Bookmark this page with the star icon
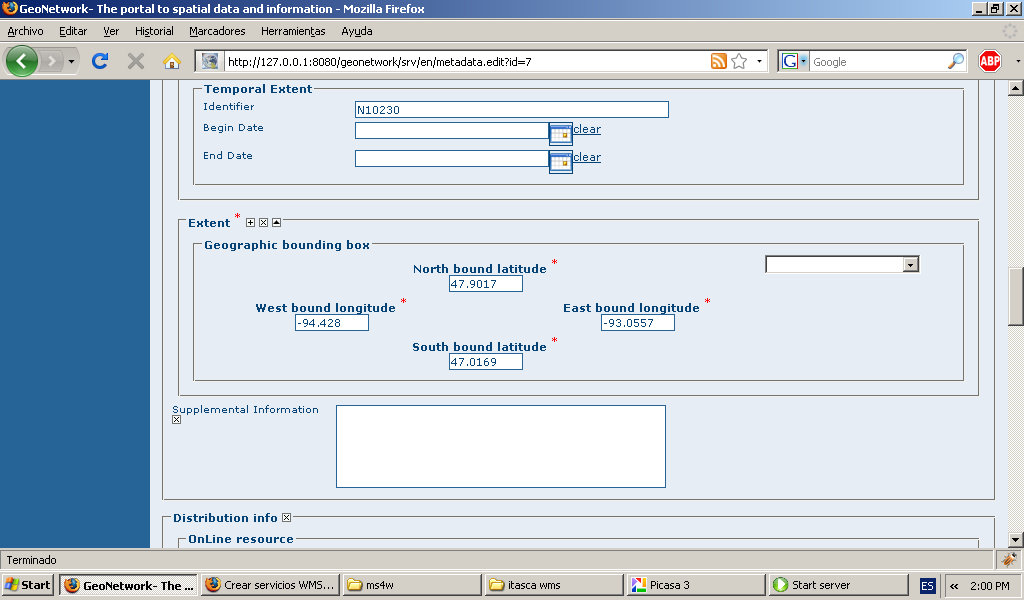This screenshot has height=600, width=1024. point(739,62)
